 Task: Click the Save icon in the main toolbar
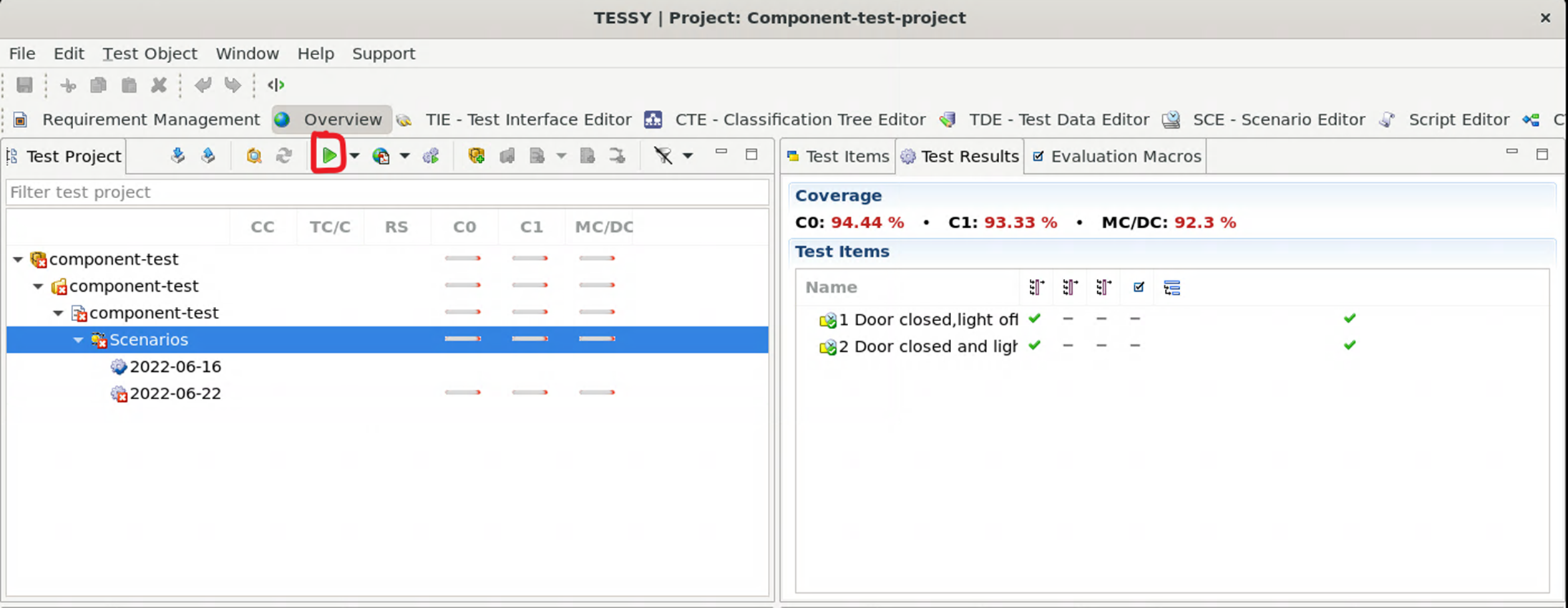[24, 85]
